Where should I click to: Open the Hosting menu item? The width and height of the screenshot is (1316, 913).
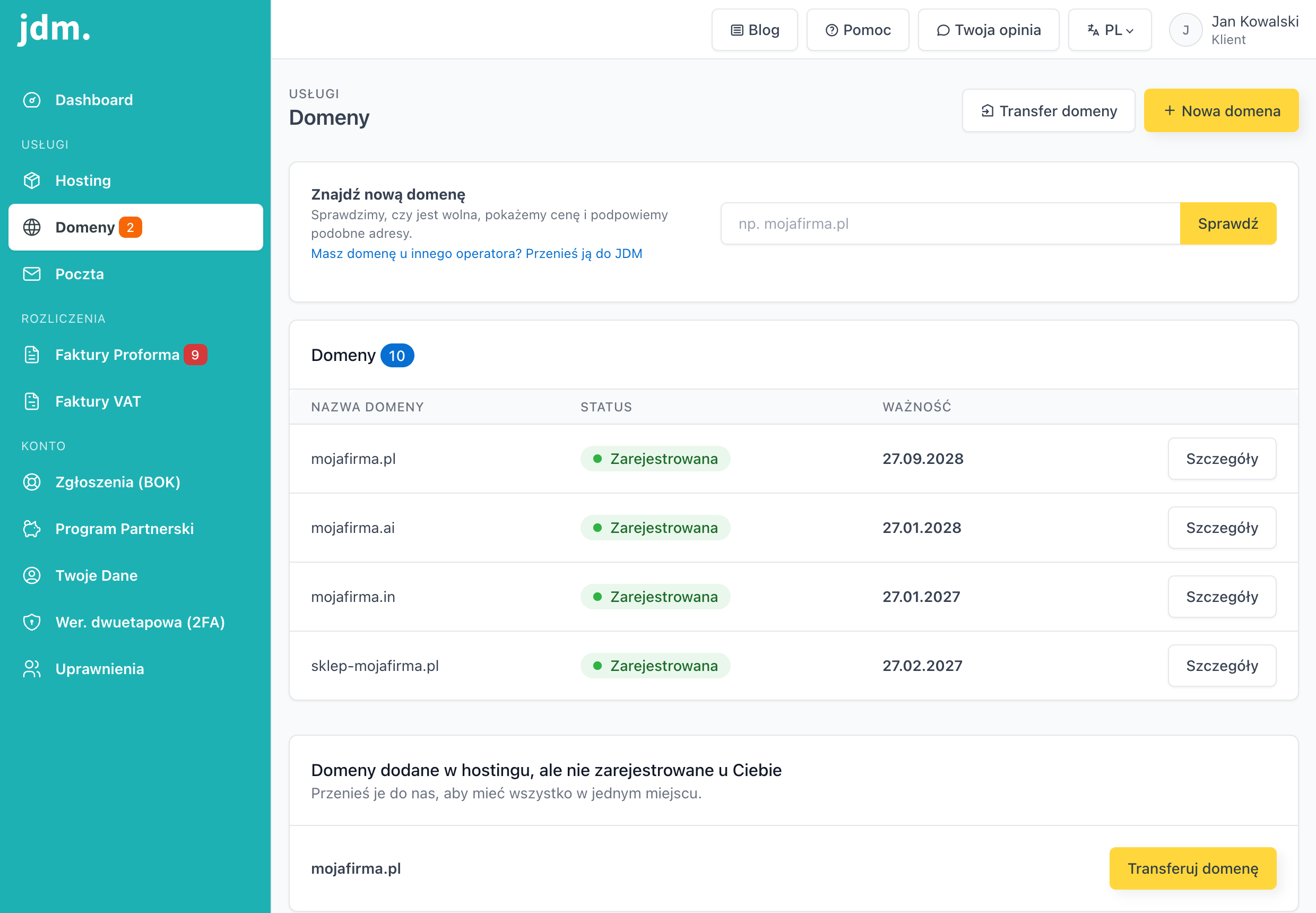coord(135,181)
